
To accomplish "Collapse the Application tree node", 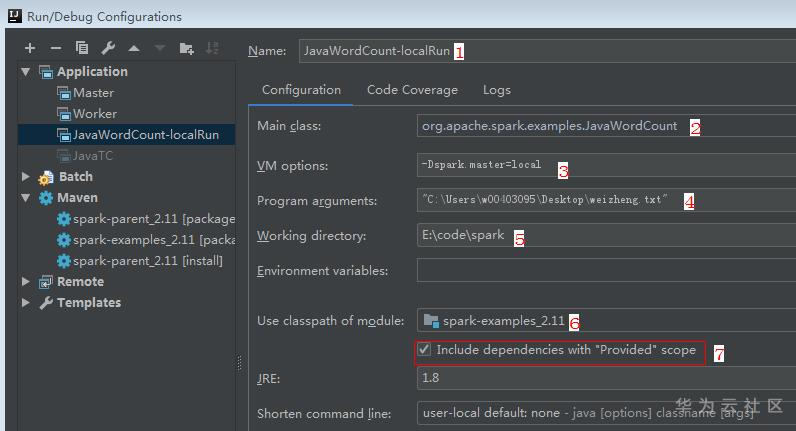I will click(26, 72).
